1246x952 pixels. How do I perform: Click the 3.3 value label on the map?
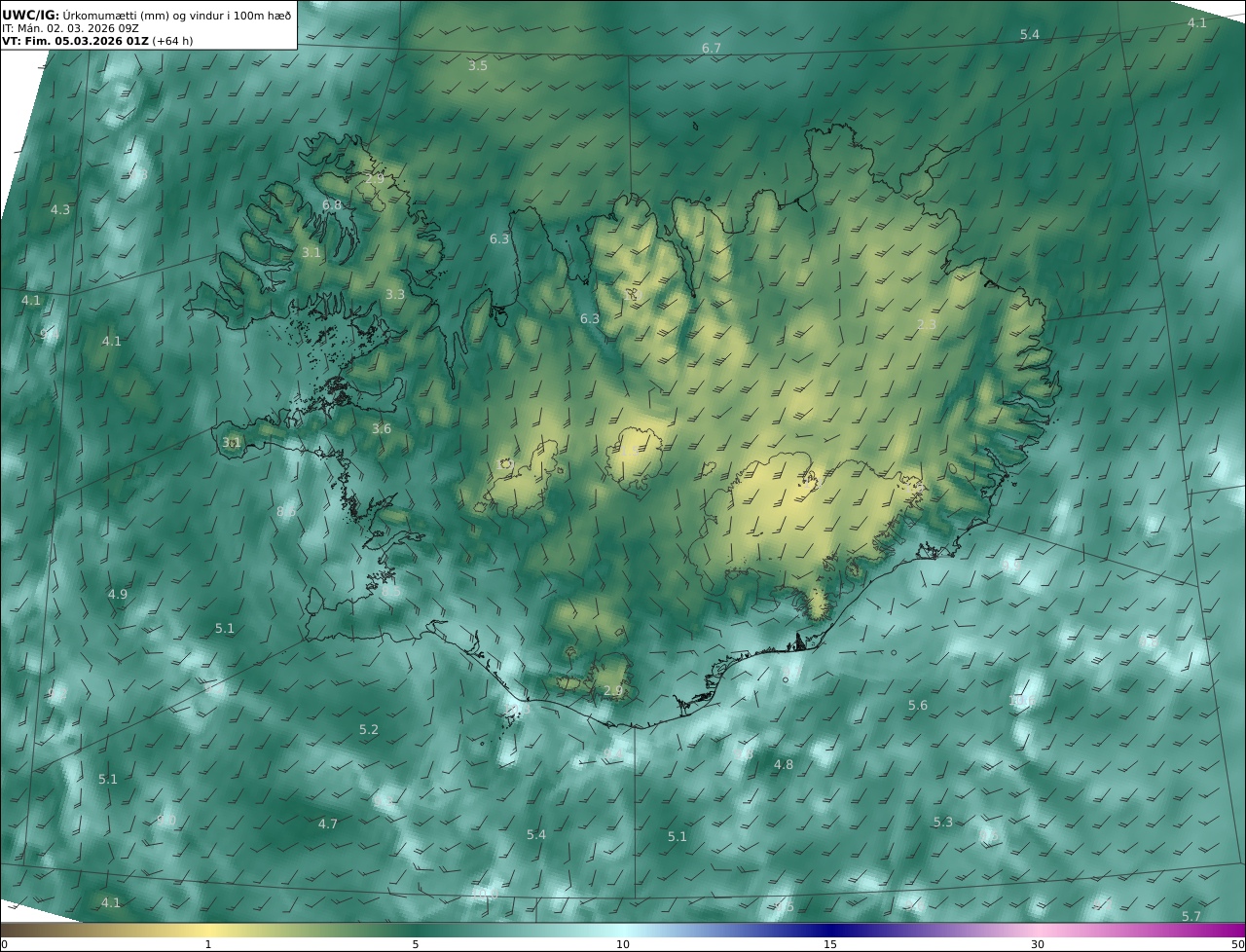pos(394,294)
